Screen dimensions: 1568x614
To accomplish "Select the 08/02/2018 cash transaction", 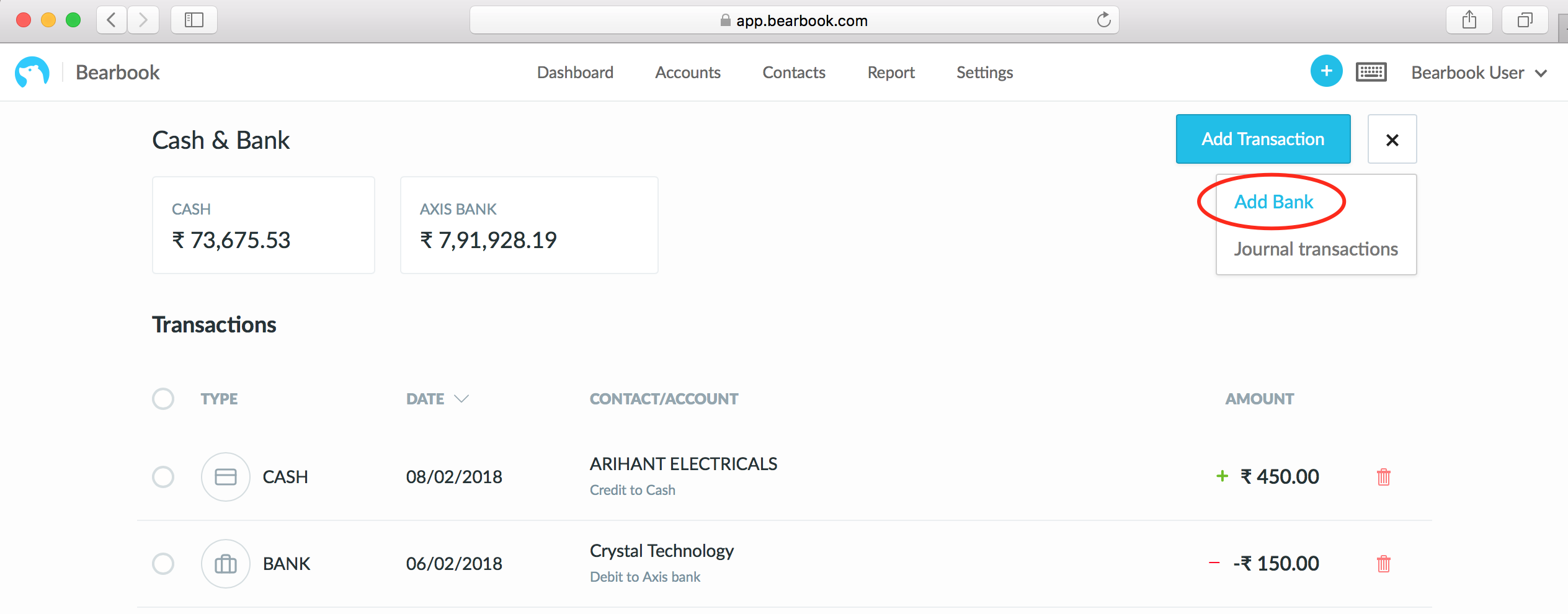I will tap(163, 477).
